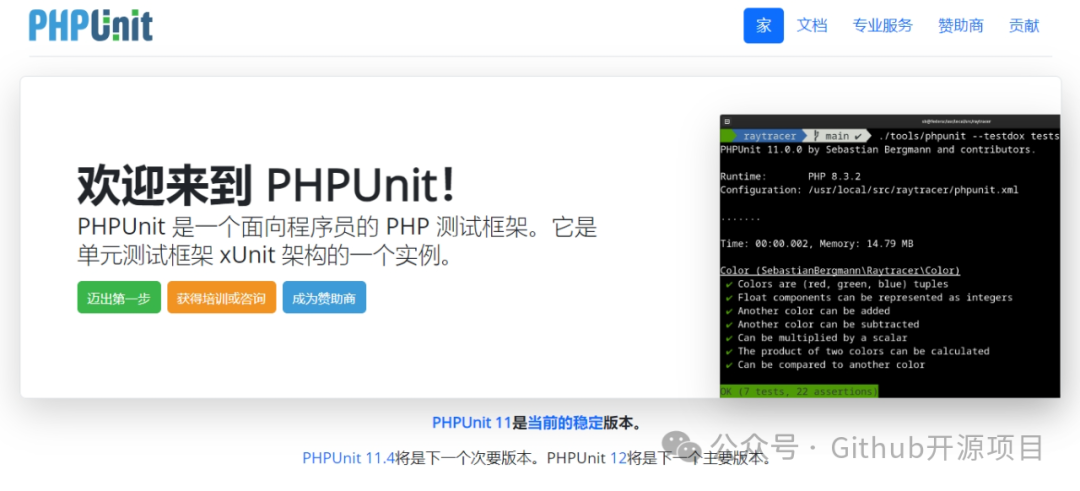The height and width of the screenshot is (491, 1080).
Task: Click the 'OK (7 tests, 22 assertions)' line
Action: click(799, 391)
